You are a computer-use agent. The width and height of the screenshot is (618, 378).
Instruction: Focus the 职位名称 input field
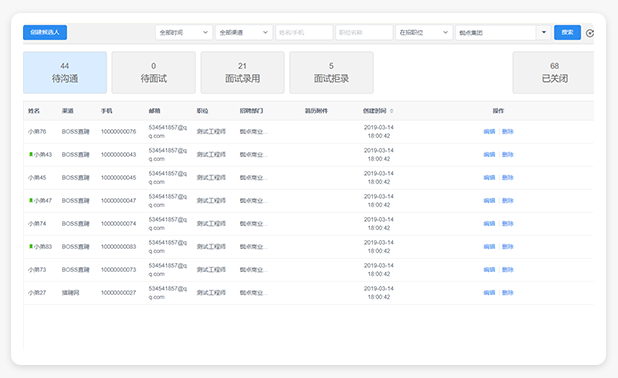[364, 32]
